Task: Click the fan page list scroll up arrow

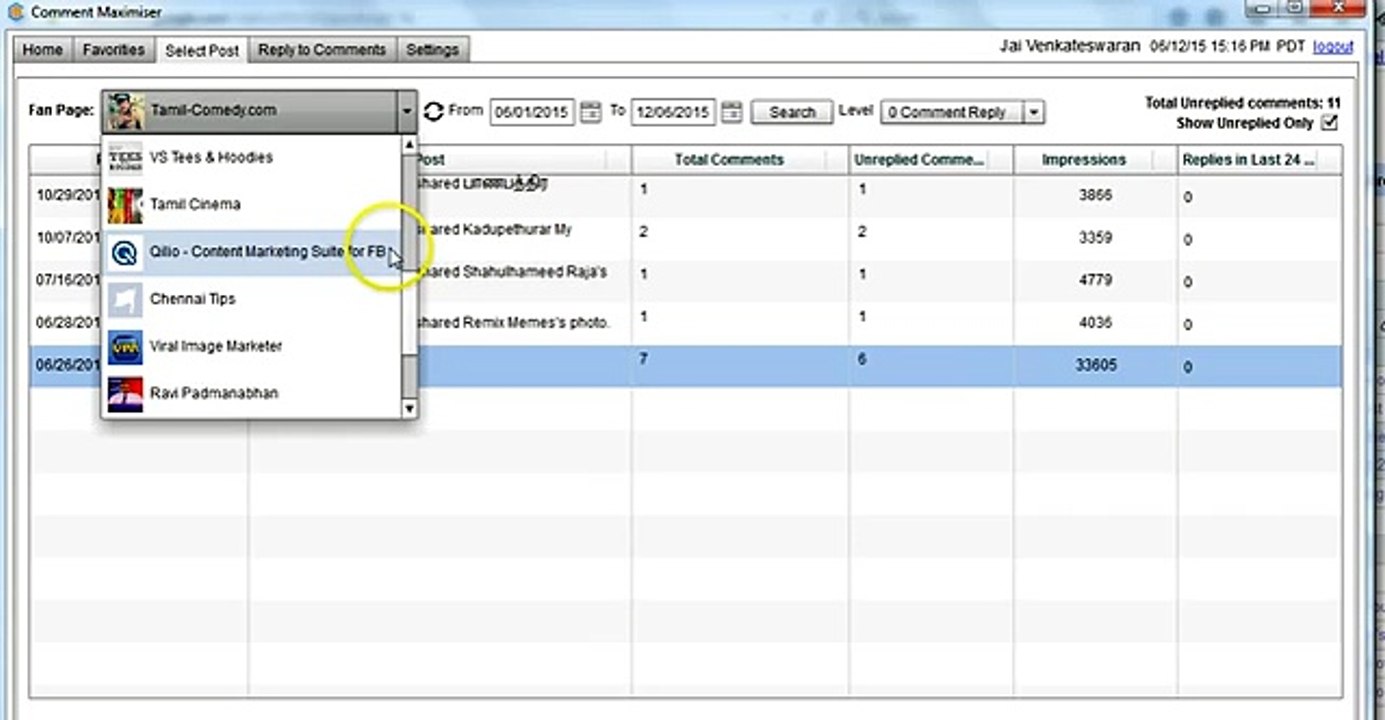Action: tap(408, 145)
